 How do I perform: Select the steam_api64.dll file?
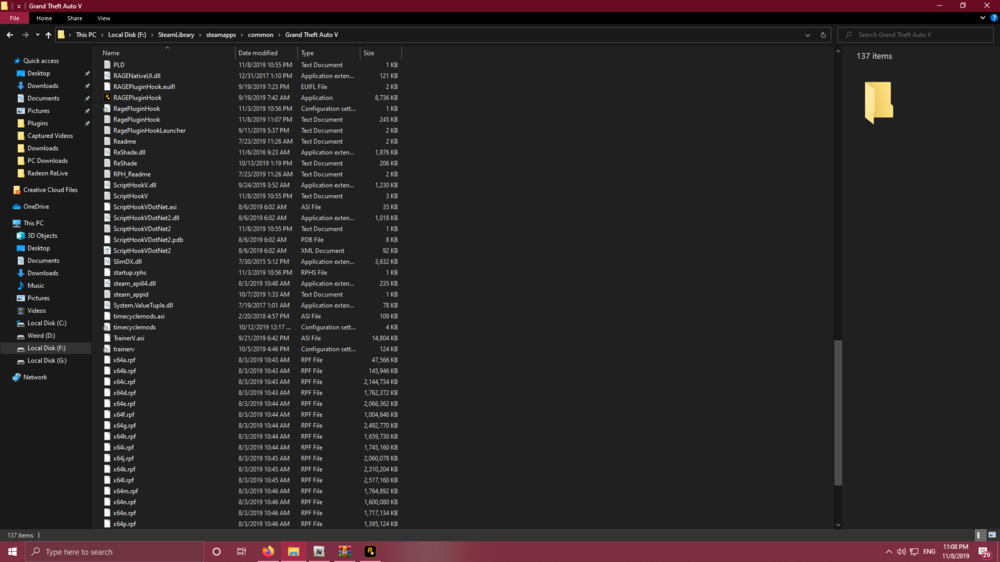134,283
